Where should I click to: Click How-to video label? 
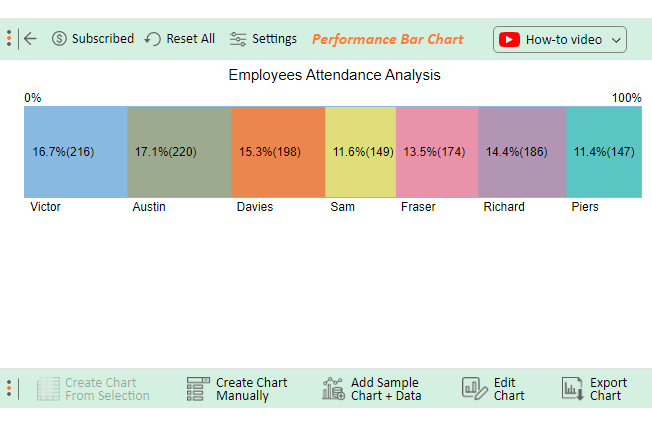click(x=564, y=40)
